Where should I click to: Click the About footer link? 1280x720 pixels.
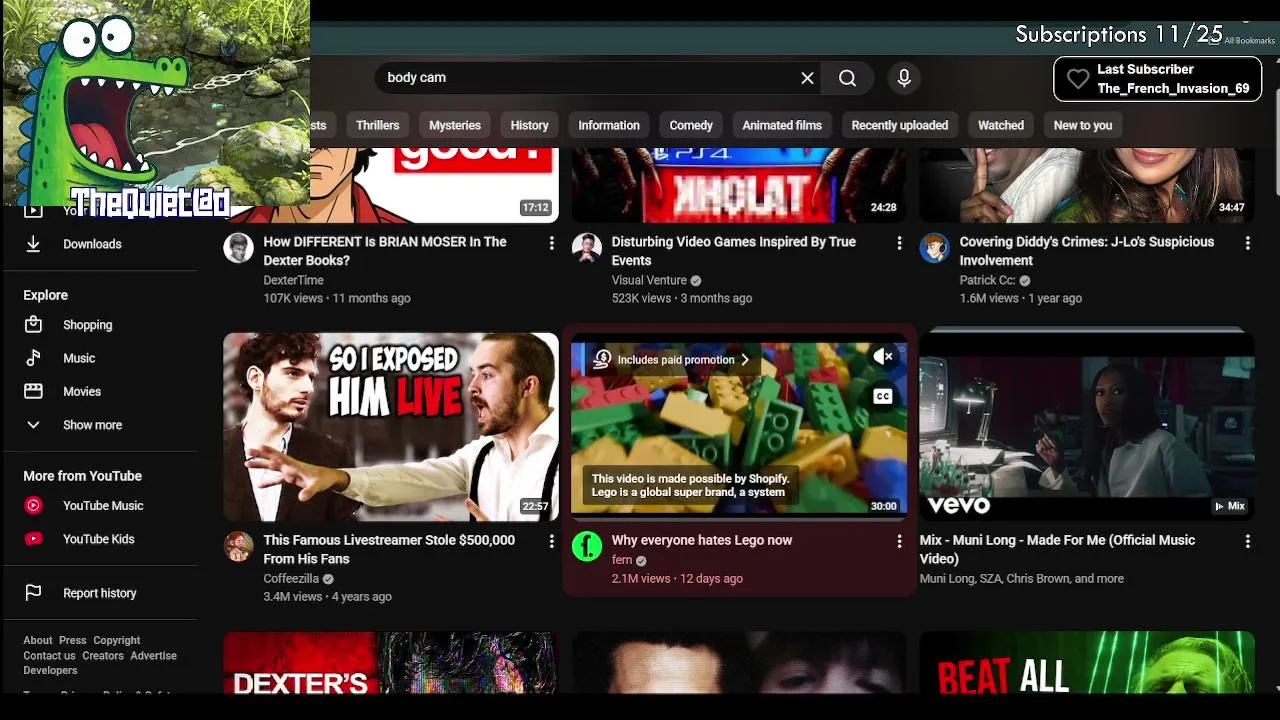[38, 640]
